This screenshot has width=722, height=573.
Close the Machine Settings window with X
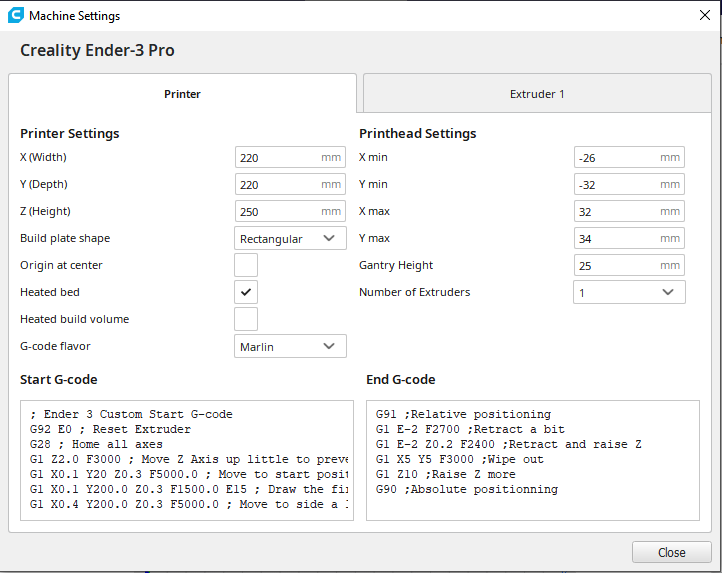point(705,15)
